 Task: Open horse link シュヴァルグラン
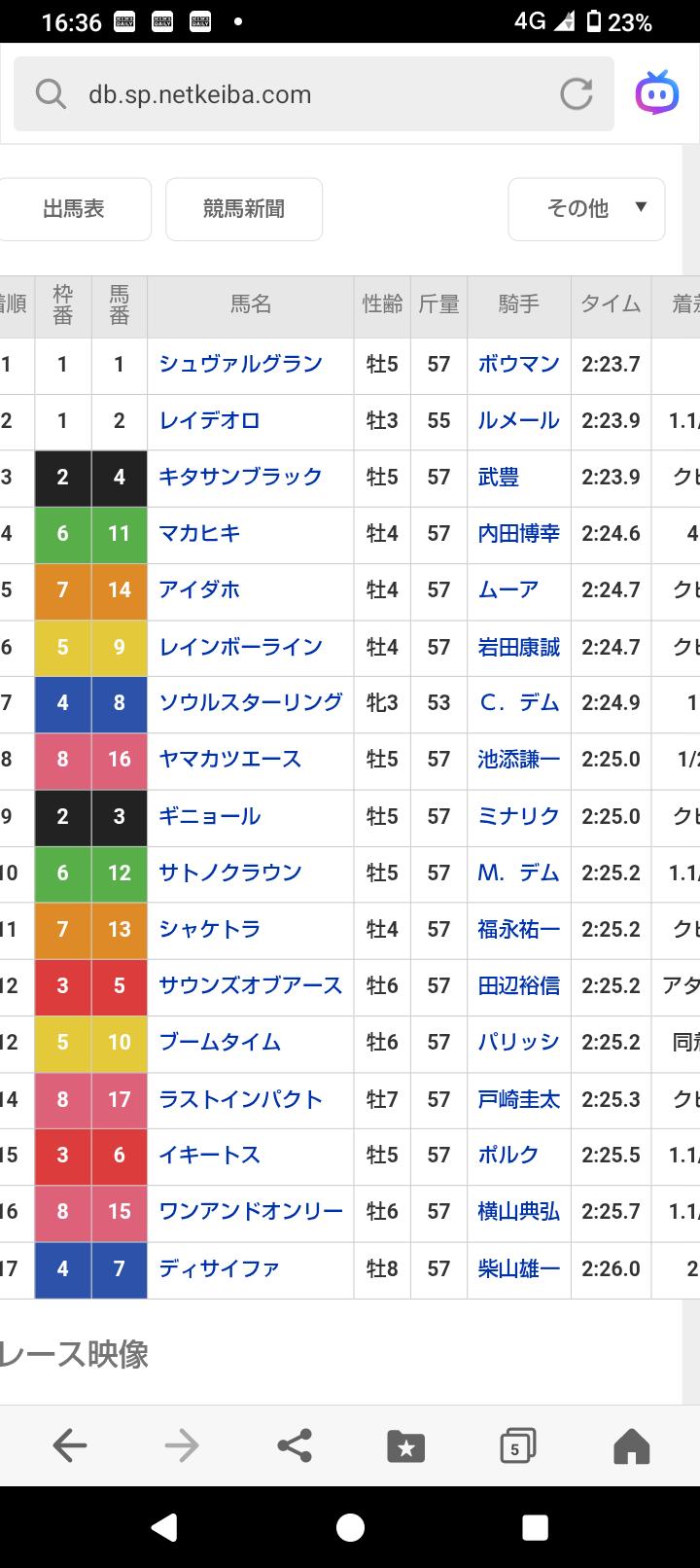(x=240, y=364)
